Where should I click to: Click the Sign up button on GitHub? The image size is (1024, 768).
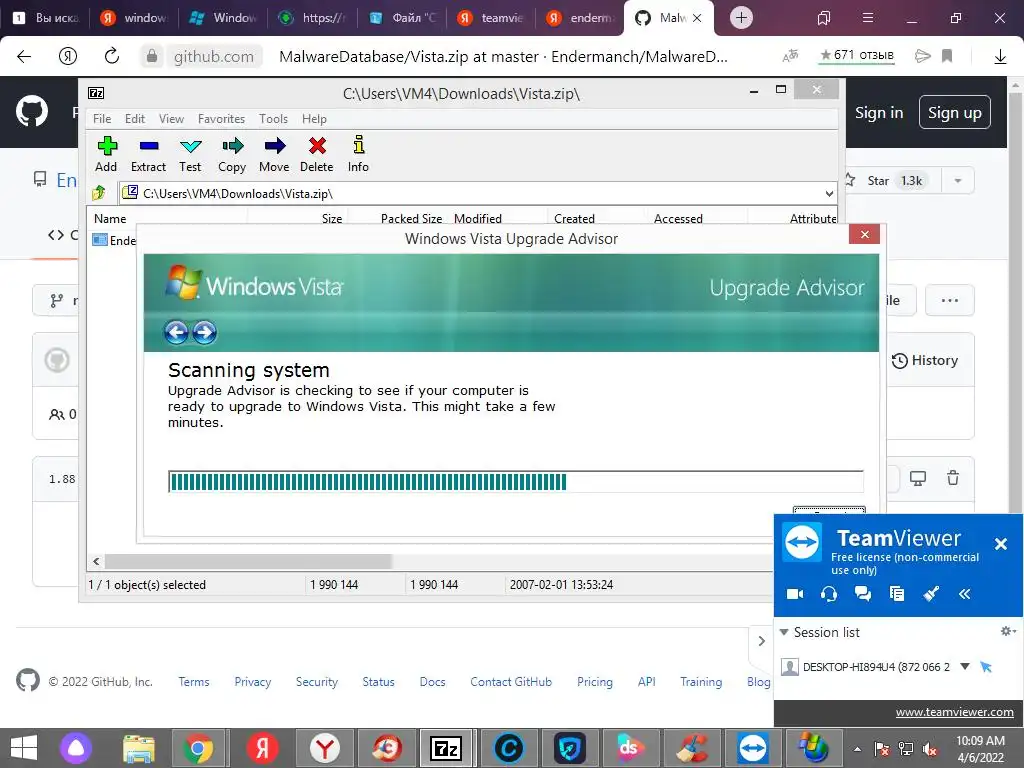(x=954, y=112)
